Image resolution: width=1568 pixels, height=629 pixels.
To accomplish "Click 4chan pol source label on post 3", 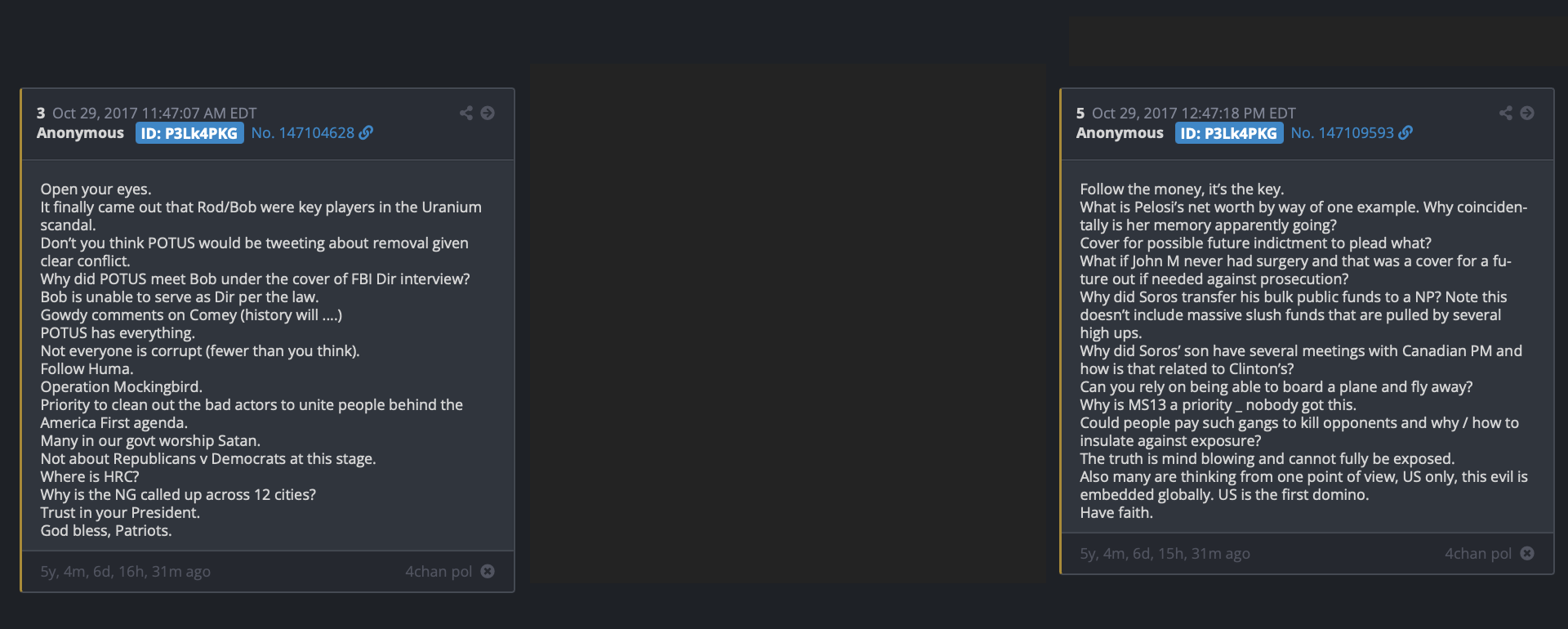I will (439, 571).
